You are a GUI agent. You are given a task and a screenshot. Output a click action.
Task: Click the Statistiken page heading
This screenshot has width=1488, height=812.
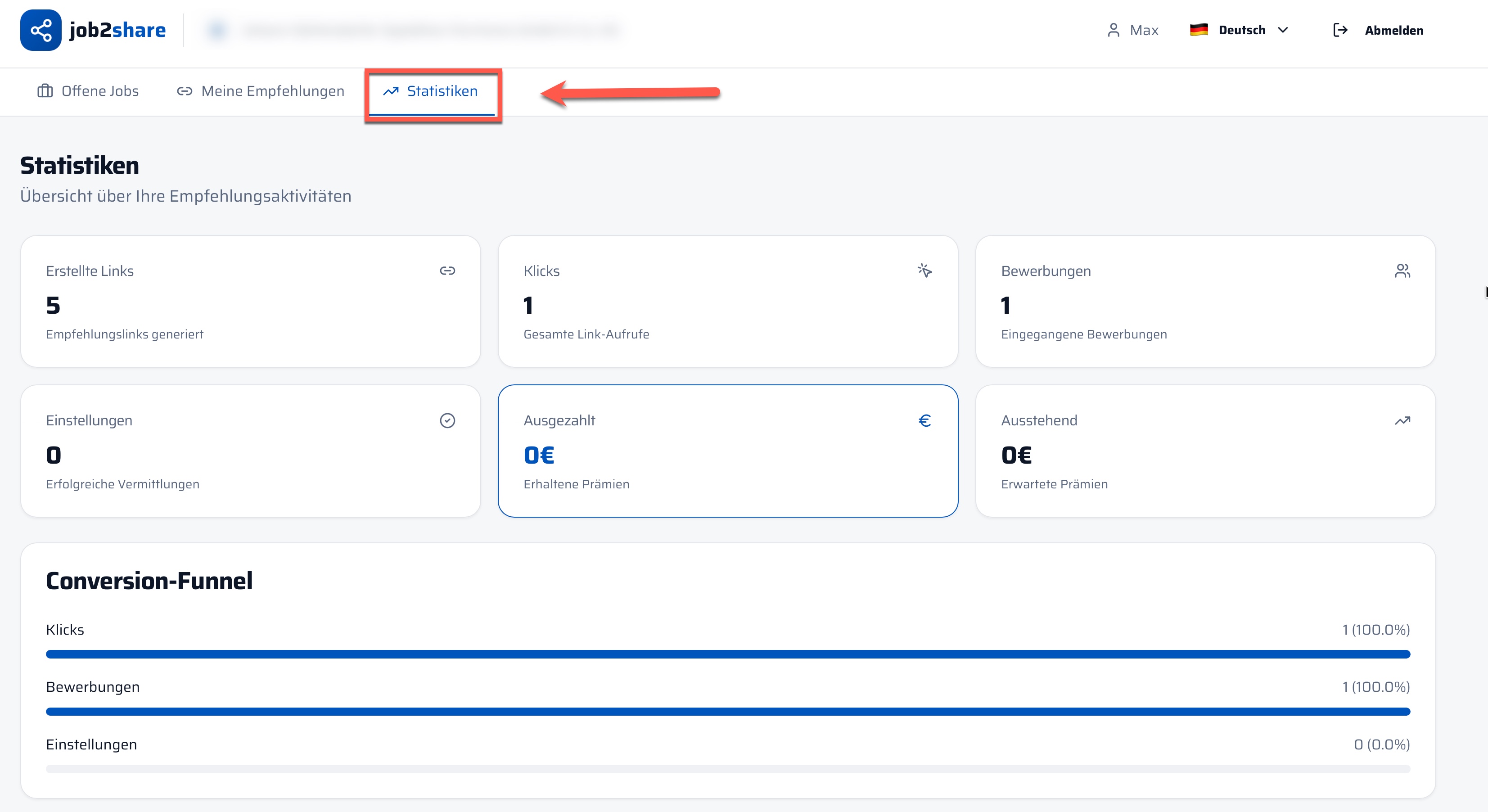coord(80,165)
